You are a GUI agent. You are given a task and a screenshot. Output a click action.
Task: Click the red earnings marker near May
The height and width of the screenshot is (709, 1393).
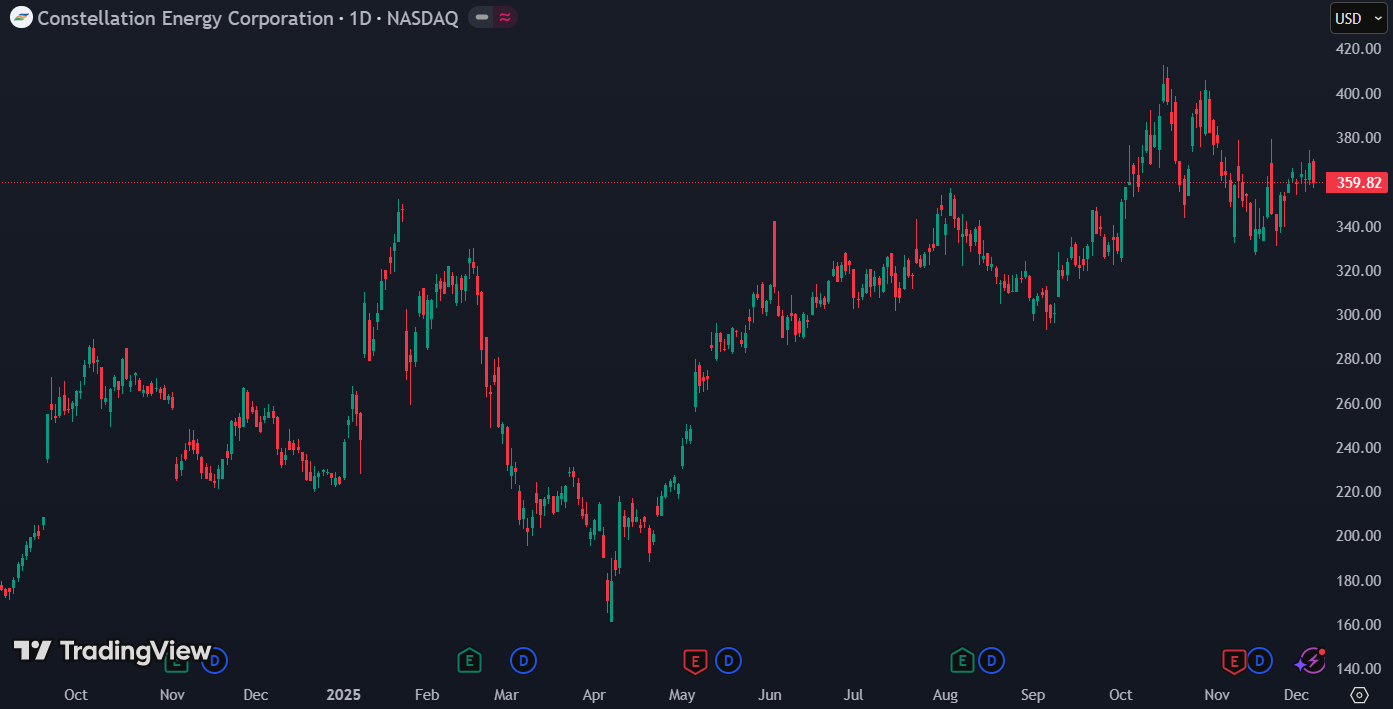694,660
